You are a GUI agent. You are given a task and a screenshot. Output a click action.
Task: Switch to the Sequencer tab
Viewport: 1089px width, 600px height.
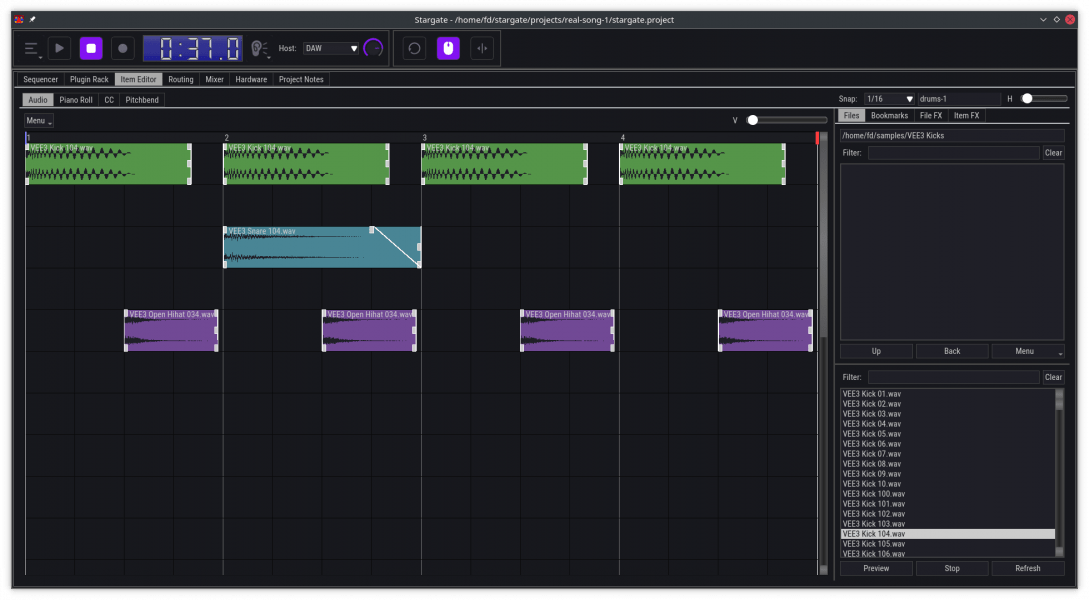40,79
